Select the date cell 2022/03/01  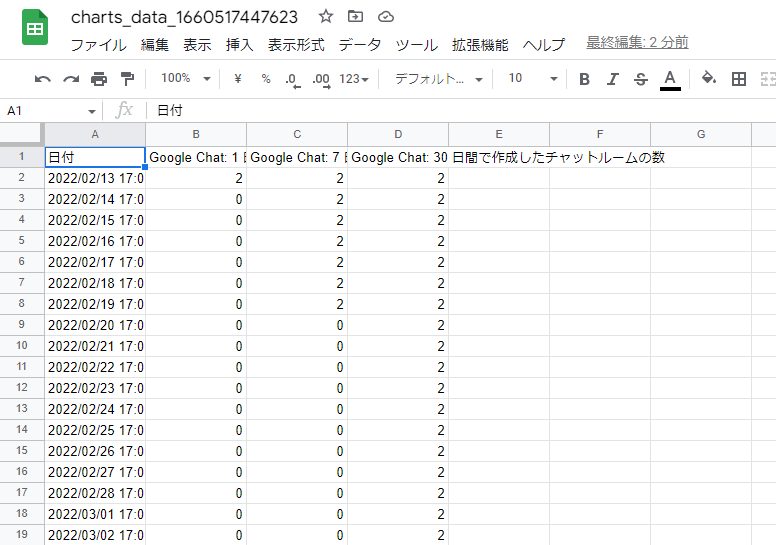[95, 514]
